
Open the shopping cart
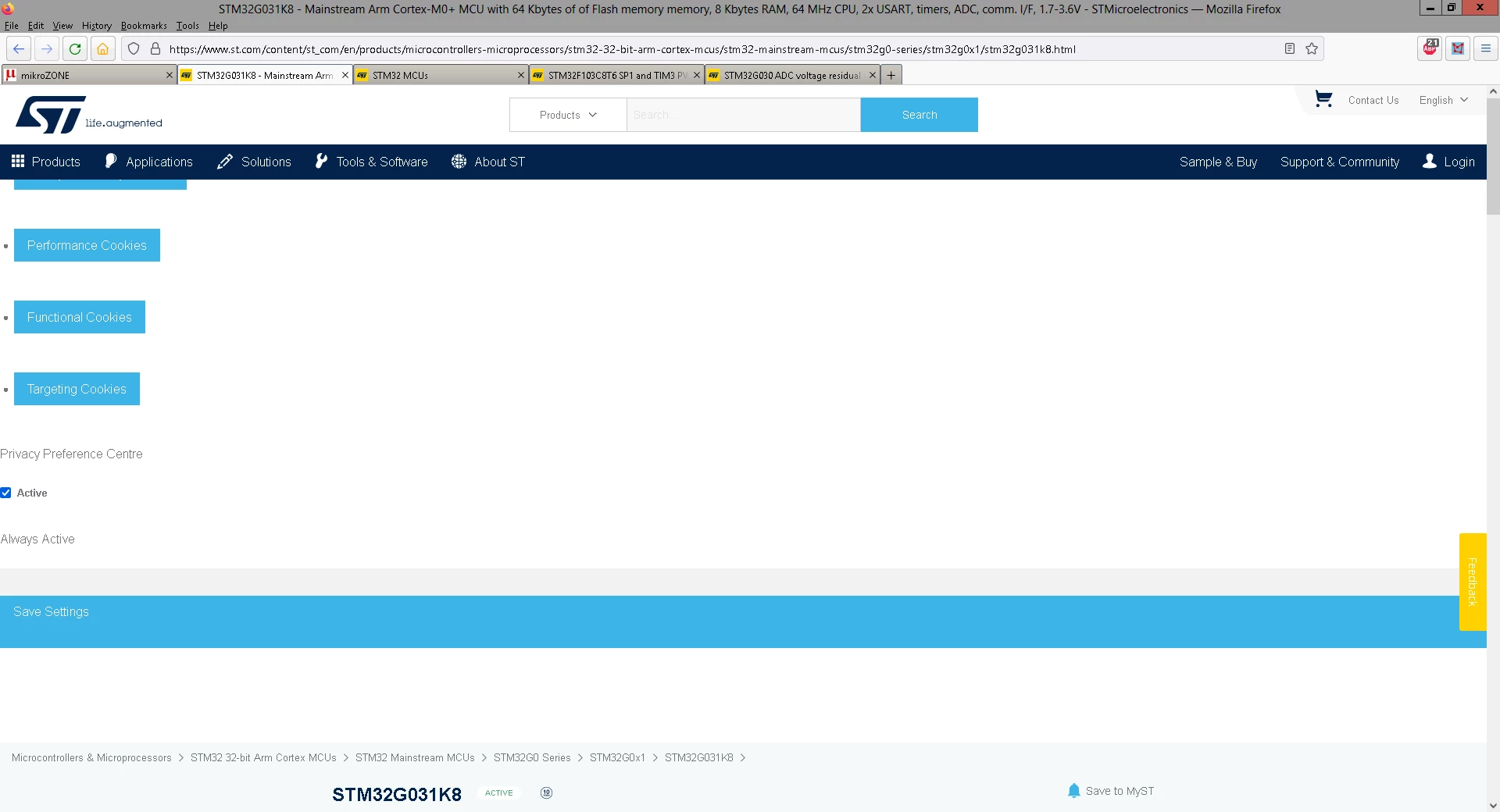pyautogui.click(x=1323, y=99)
